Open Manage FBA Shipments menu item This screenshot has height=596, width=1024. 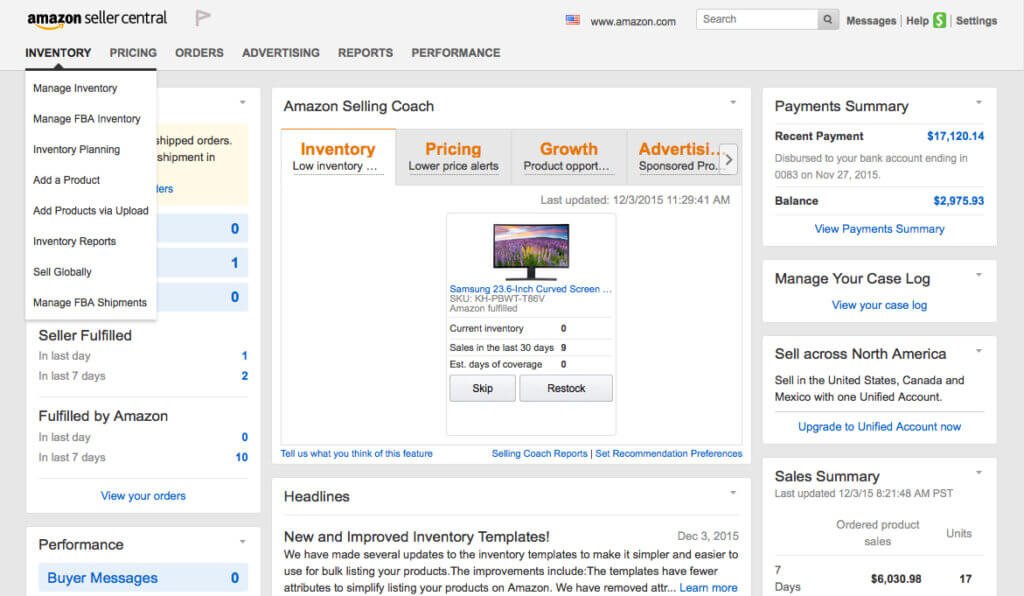[90, 303]
